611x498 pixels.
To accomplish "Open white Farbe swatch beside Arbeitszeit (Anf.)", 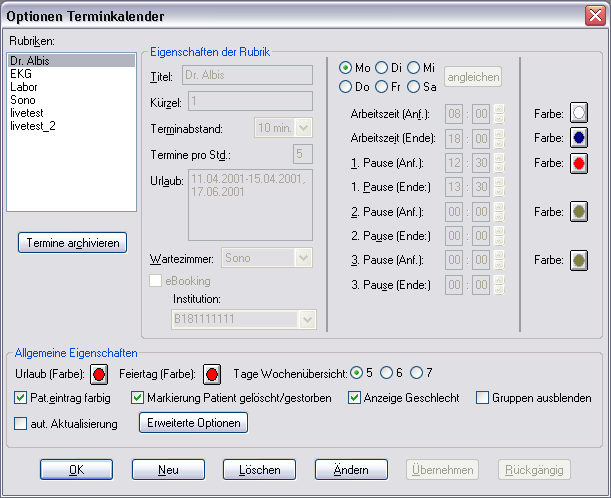I will 579,113.
